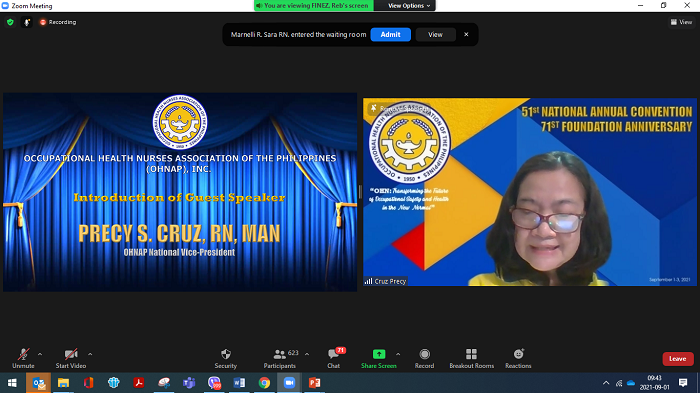Open PowerPoint from the taskbar
Screen dimensions: 700x393
coord(315,383)
